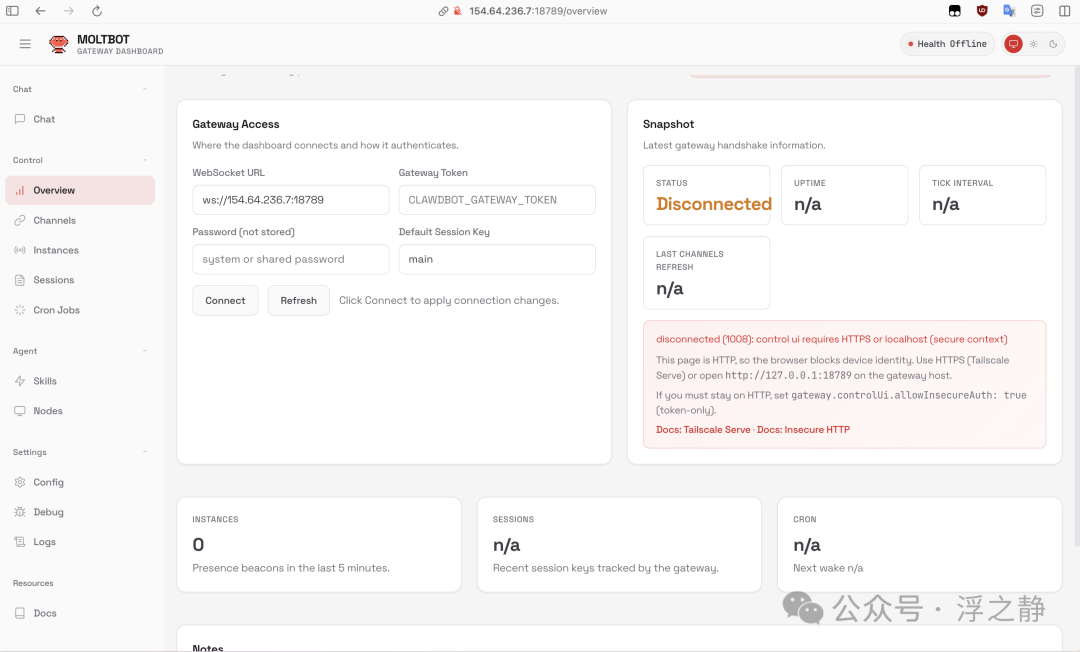Toggle the browser sidebar panel icon
This screenshot has height=652, width=1080.
tap(12, 11)
